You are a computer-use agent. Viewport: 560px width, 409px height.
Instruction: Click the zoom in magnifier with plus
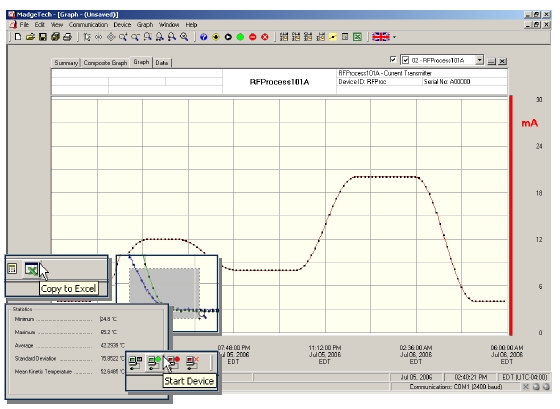pyautogui.click(x=123, y=37)
